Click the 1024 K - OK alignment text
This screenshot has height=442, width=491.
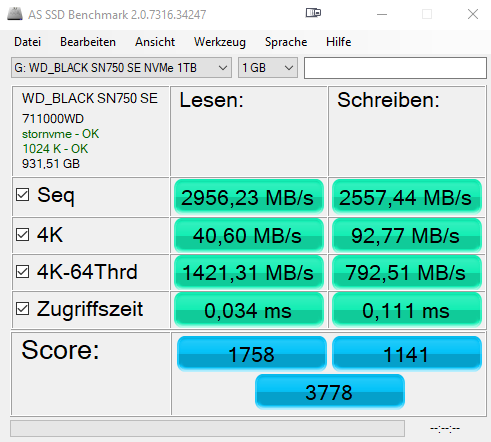coord(55,149)
